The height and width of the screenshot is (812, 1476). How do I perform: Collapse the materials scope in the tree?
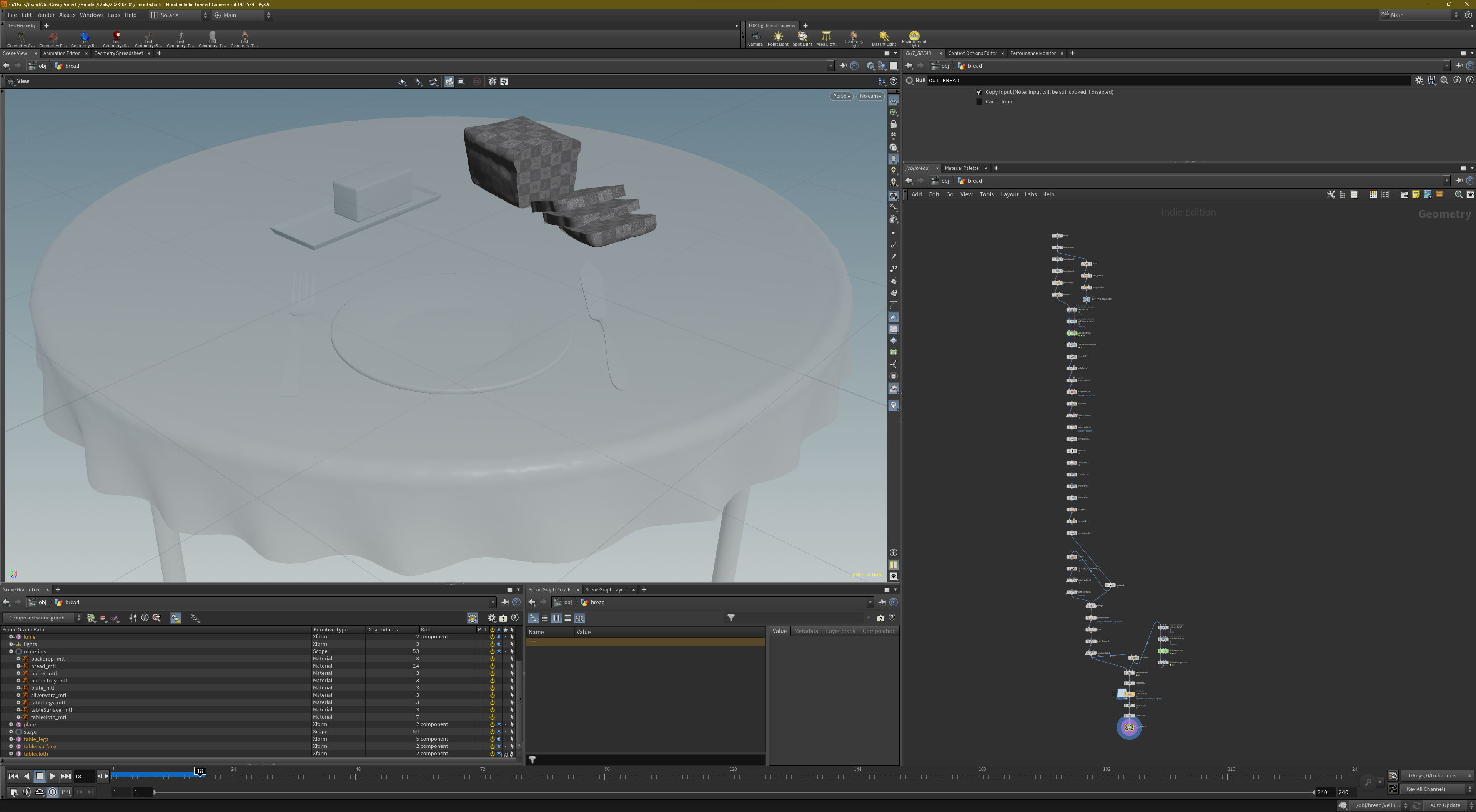(x=11, y=652)
